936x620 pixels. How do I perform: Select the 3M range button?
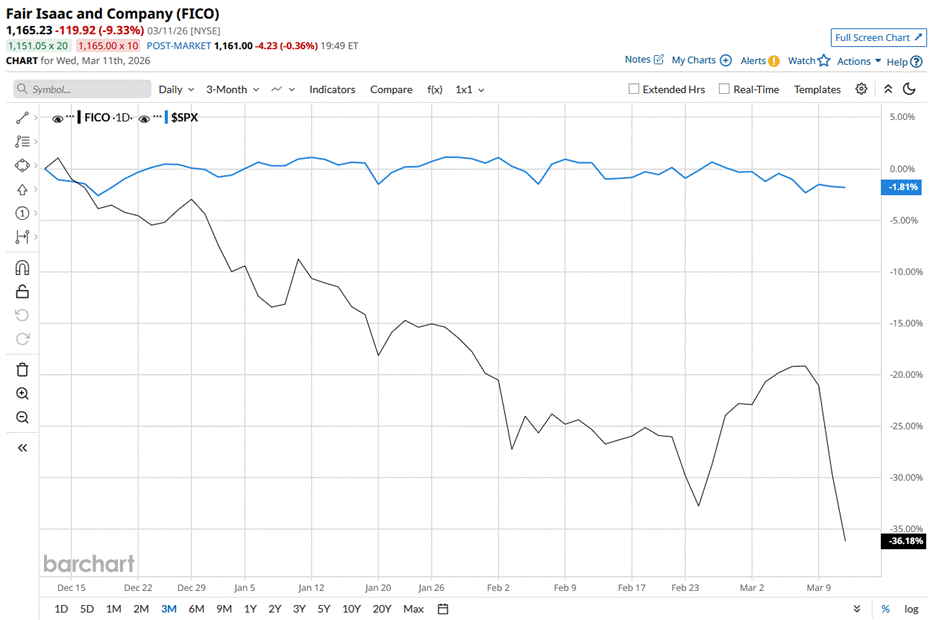click(x=169, y=609)
